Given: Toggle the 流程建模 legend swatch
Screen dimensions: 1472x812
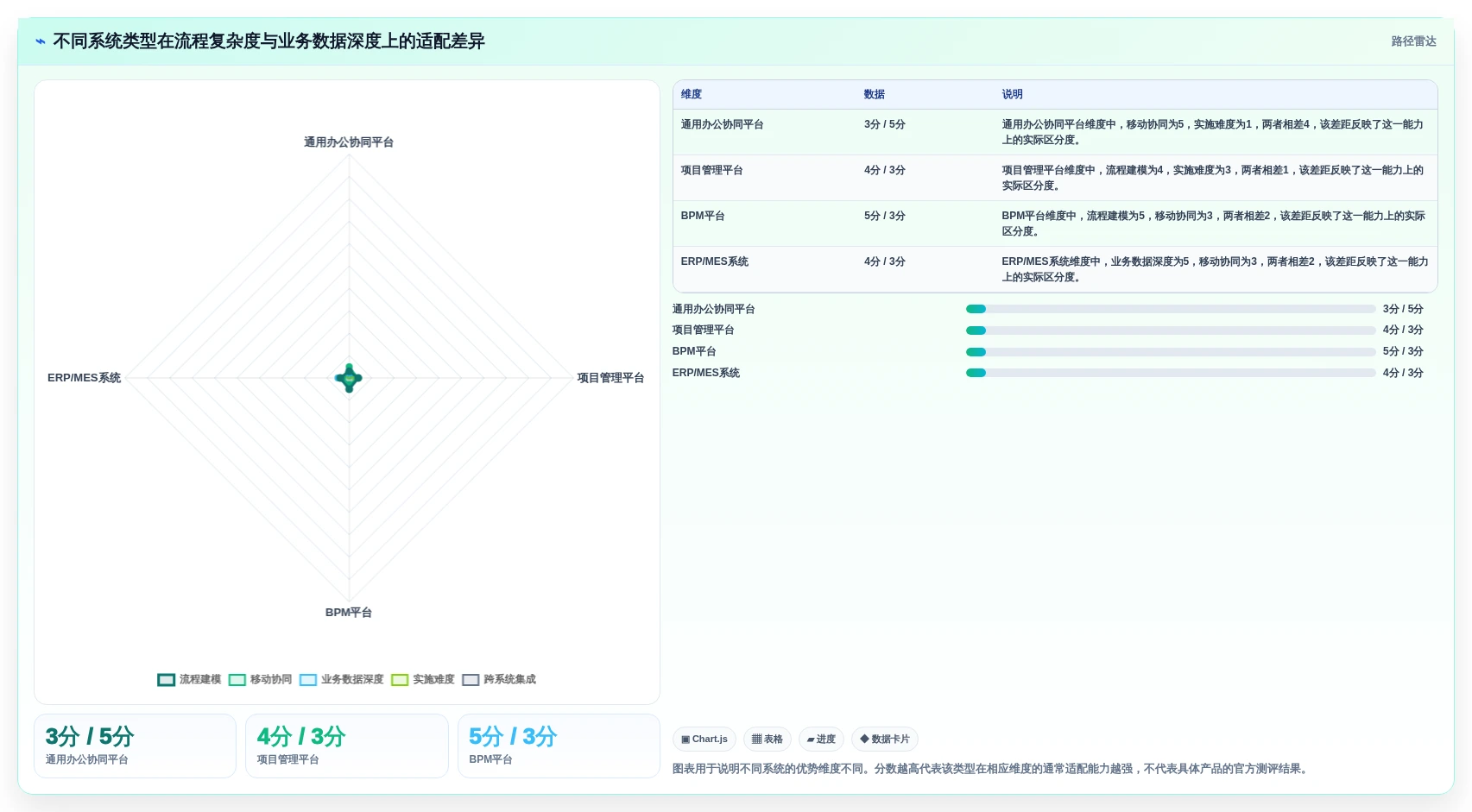Looking at the screenshot, I should coord(167,680).
